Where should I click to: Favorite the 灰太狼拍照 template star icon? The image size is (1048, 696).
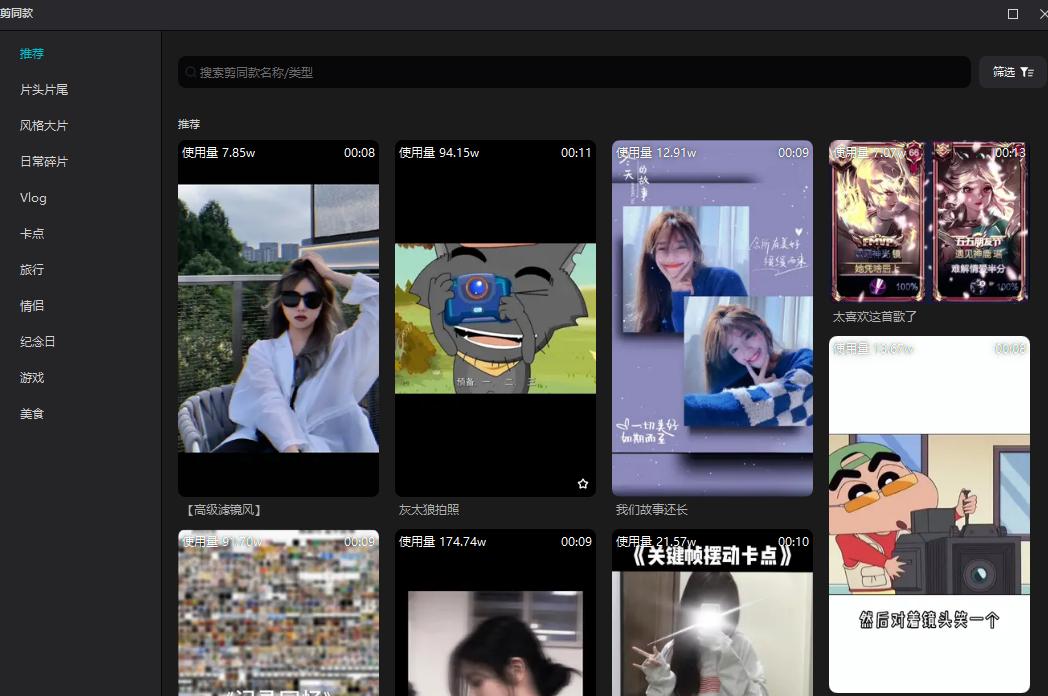pos(583,483)
